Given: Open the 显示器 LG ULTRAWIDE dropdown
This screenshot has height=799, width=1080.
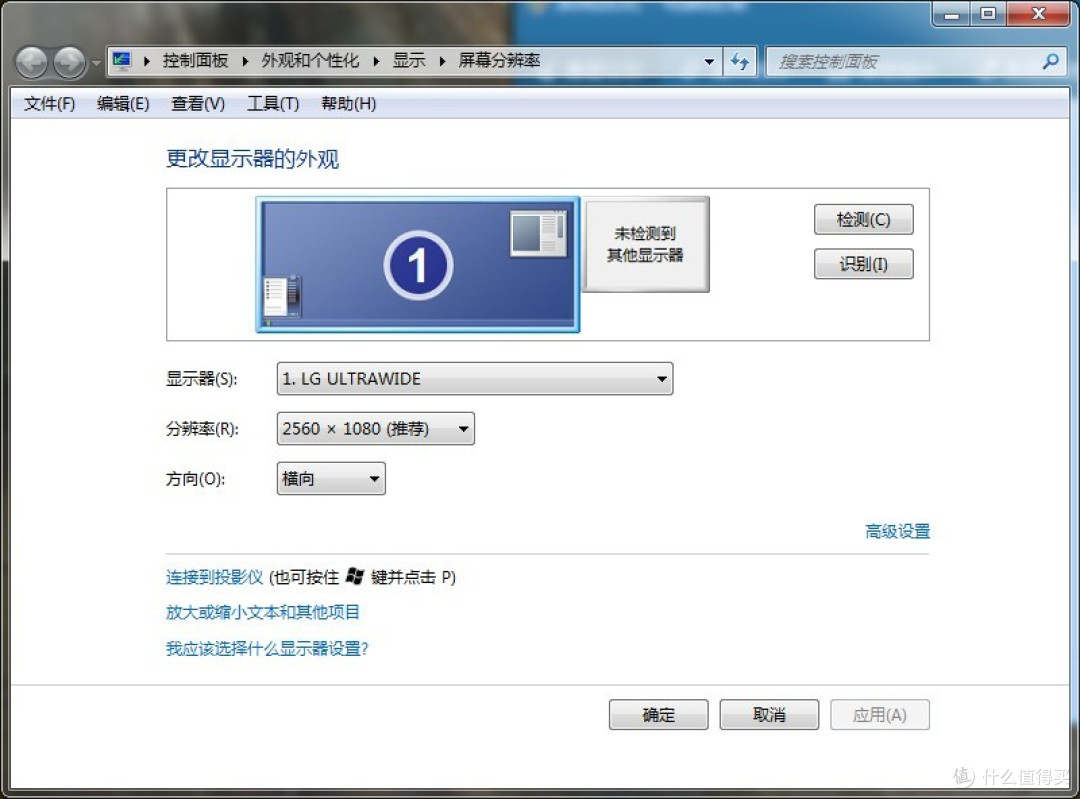Looking at the screenshot, I should (x=475, y=379).
